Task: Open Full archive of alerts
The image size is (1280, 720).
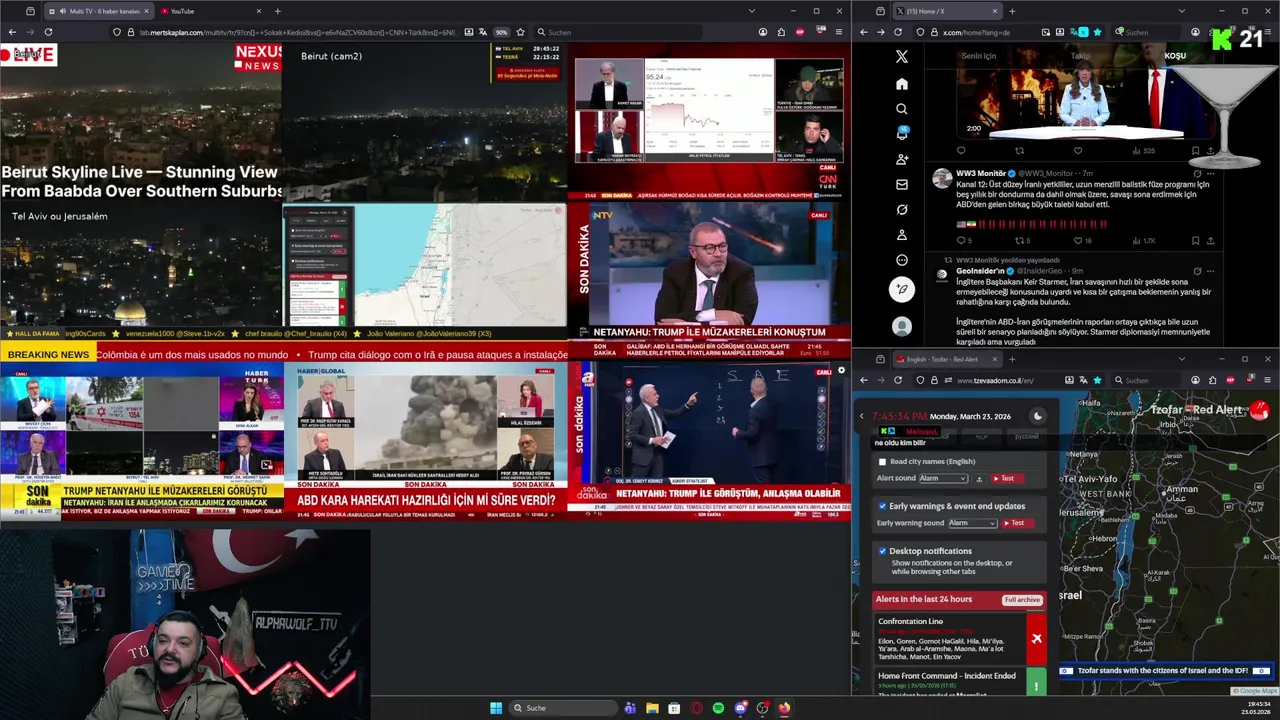Action: click(x=1022, y=599)
